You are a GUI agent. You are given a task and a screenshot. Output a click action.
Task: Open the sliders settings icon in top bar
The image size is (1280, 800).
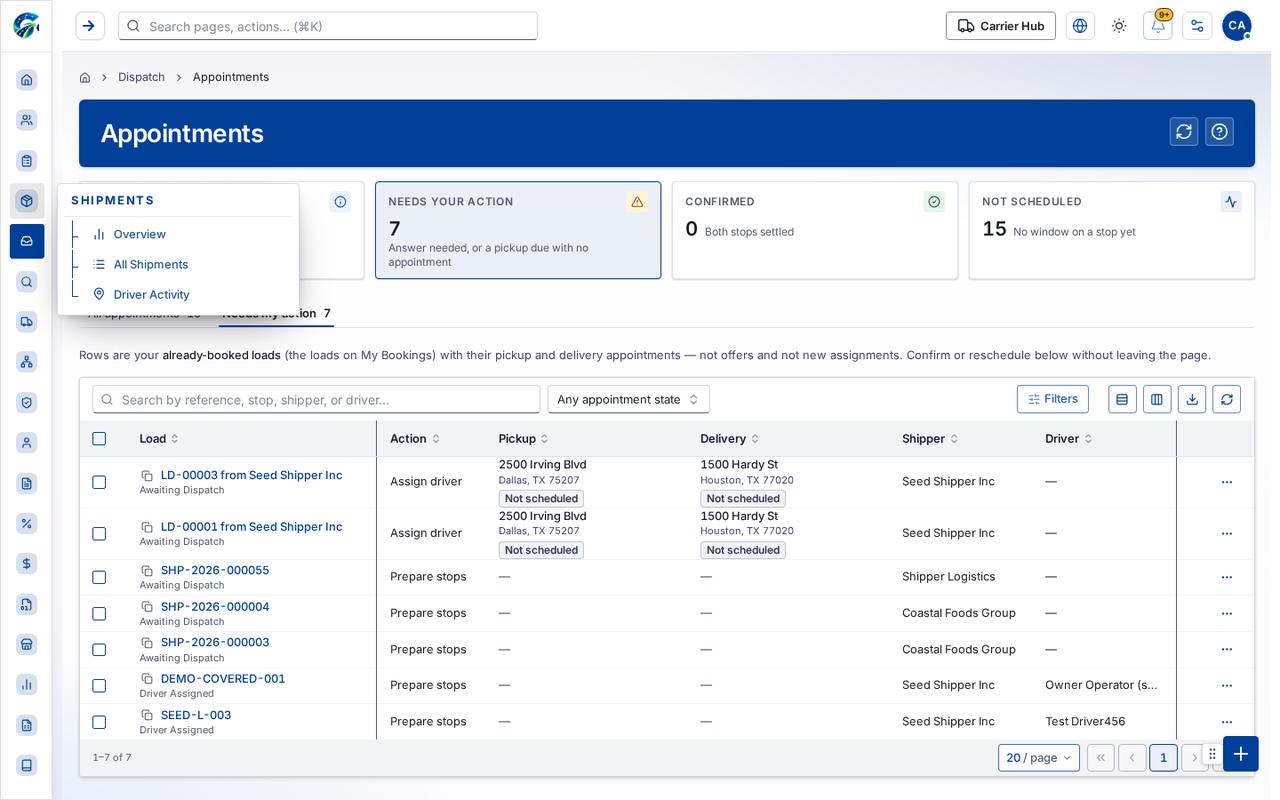pos(1197,26)
